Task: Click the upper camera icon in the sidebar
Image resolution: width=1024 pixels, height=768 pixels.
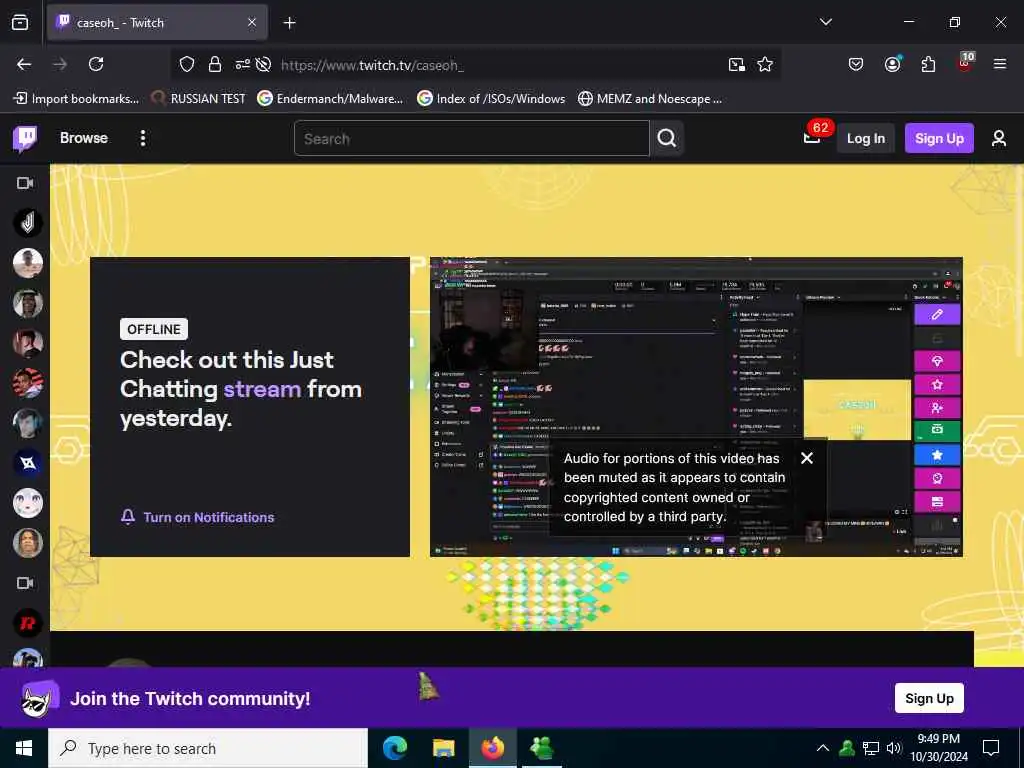Action: 25,184
